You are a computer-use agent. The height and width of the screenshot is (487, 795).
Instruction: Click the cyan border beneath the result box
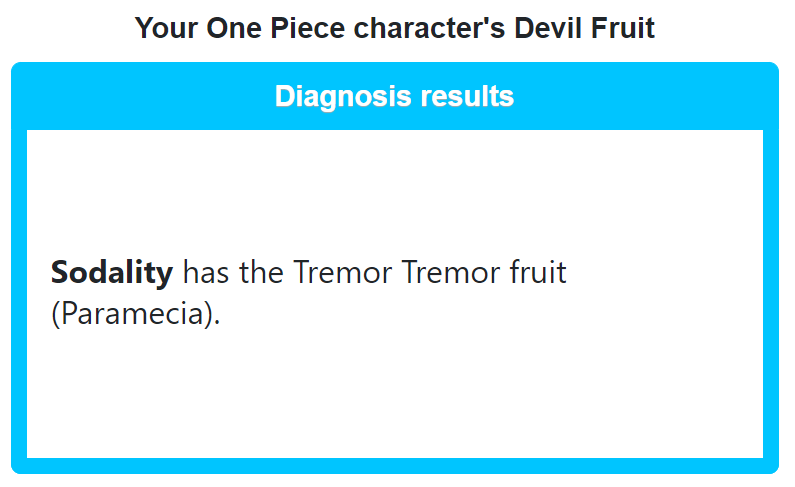(x=394, y=466)
